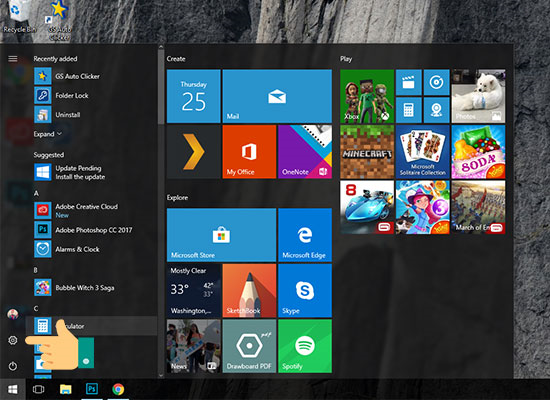Screen dimensions: 550x400
Task: Launch the Skype tile
Action: pos(305,291)
